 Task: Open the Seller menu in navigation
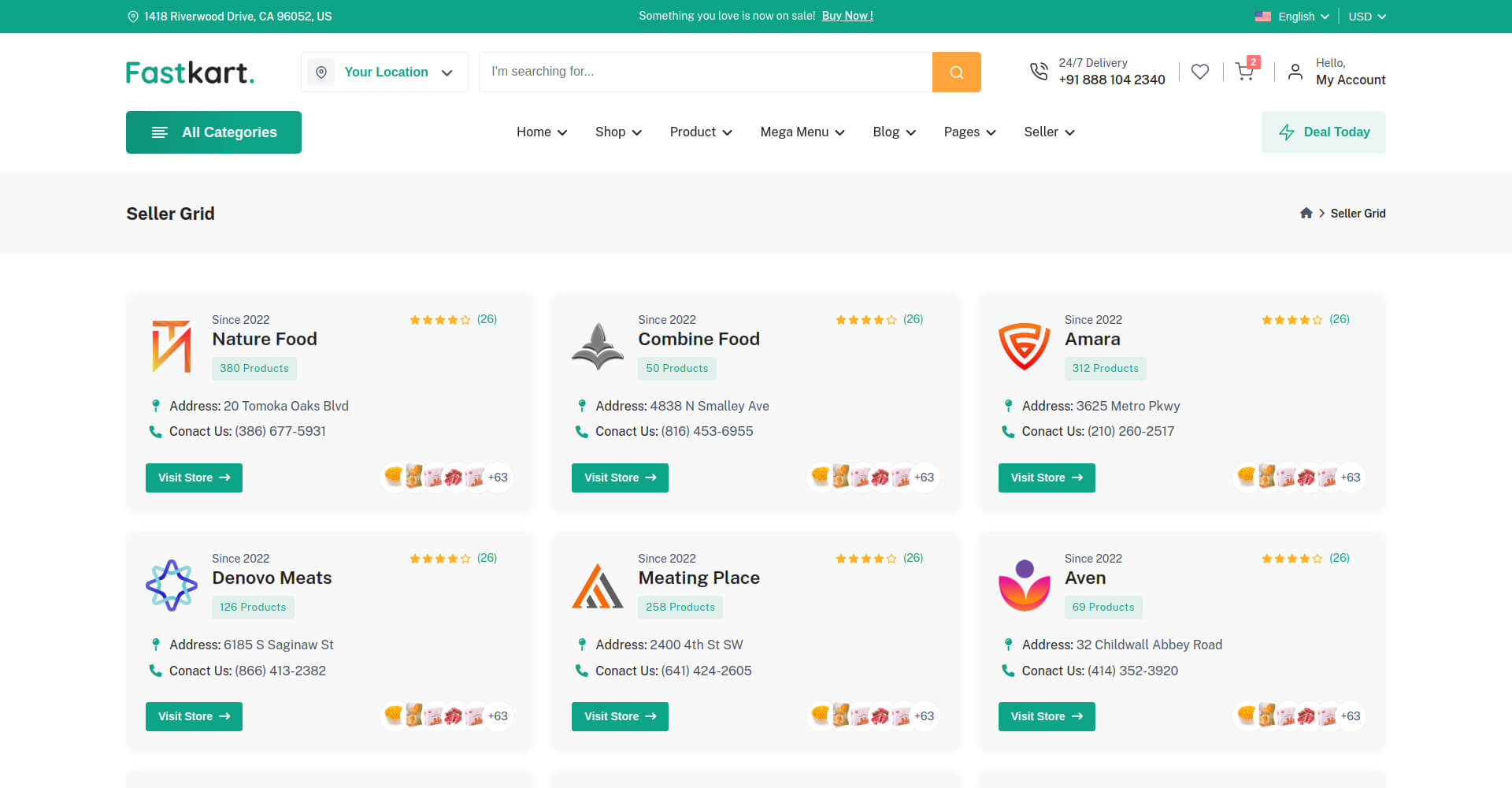tap(1048, 132)
